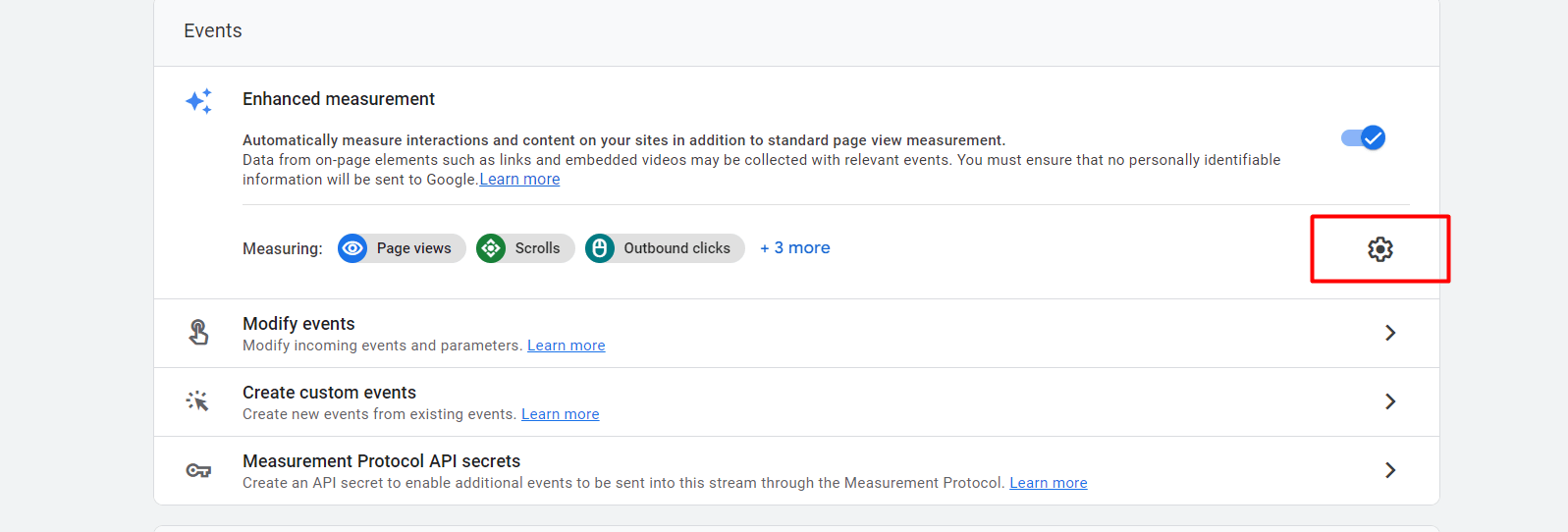
Task: Click the Page views eye icon
Action: click(x=352, y=248)
